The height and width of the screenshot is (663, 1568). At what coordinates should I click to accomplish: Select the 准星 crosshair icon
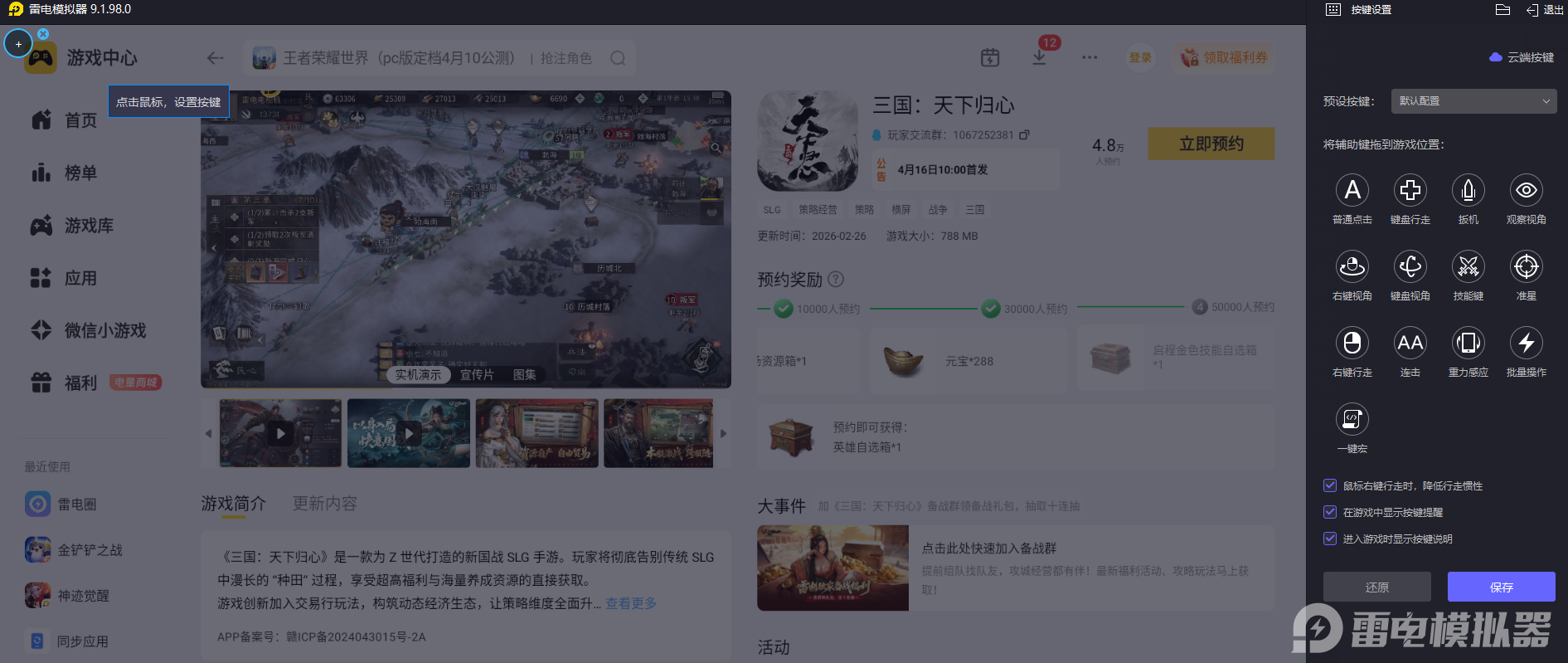tap(1527, 266)
